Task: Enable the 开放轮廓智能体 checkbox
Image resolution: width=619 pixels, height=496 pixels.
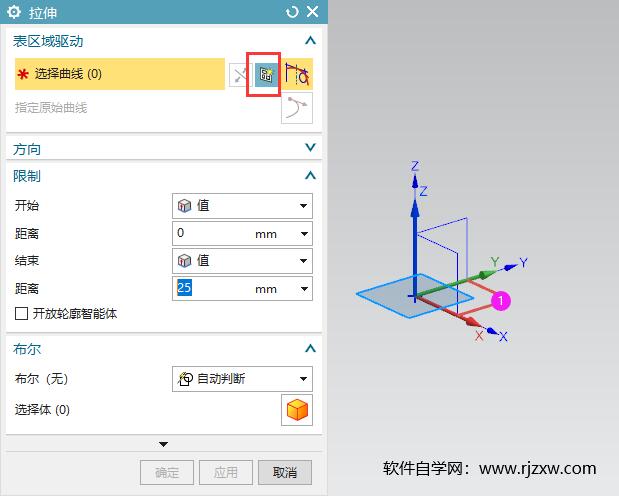Action: pos(21,314)
